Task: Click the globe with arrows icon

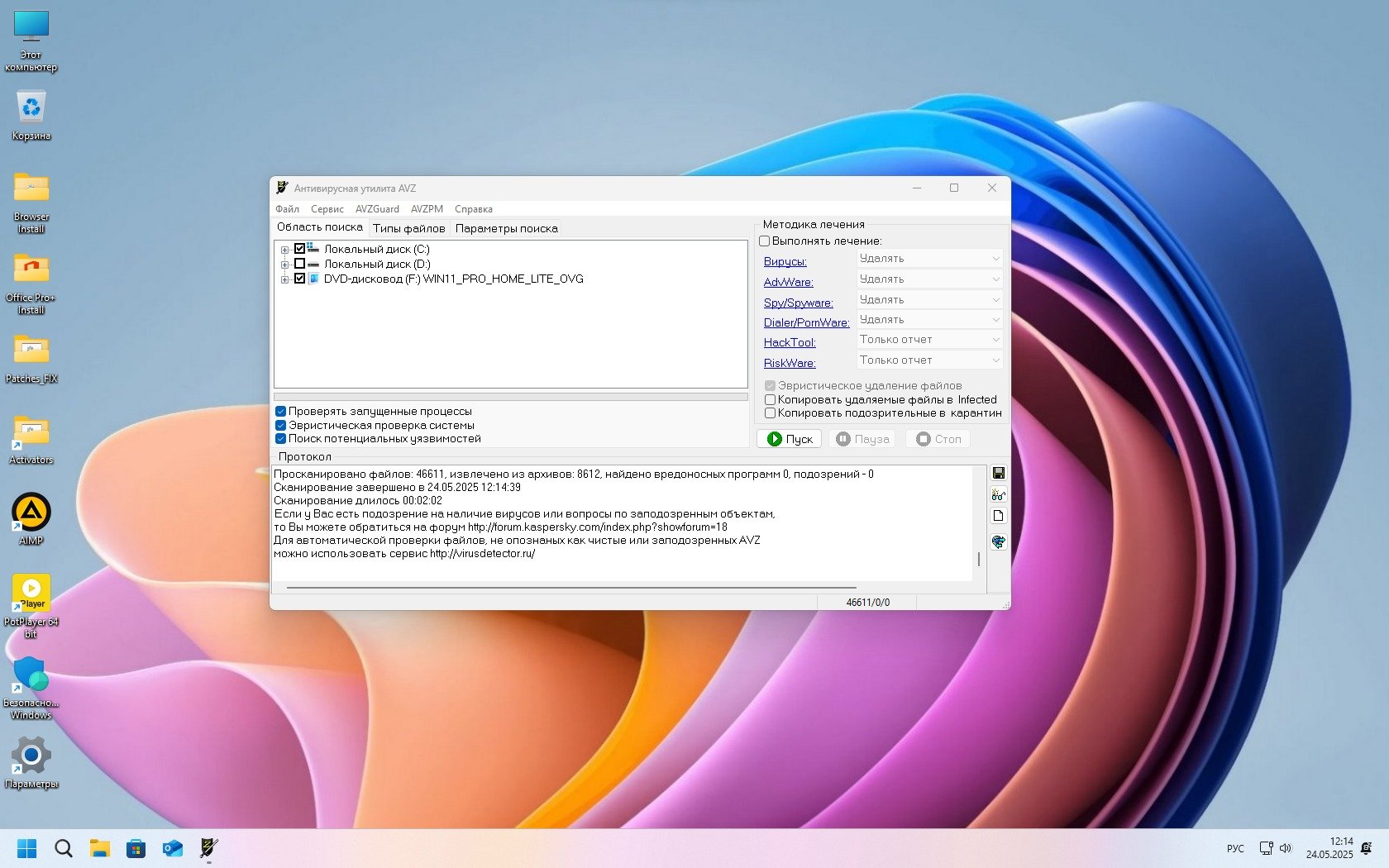Action: pos(998,541)
